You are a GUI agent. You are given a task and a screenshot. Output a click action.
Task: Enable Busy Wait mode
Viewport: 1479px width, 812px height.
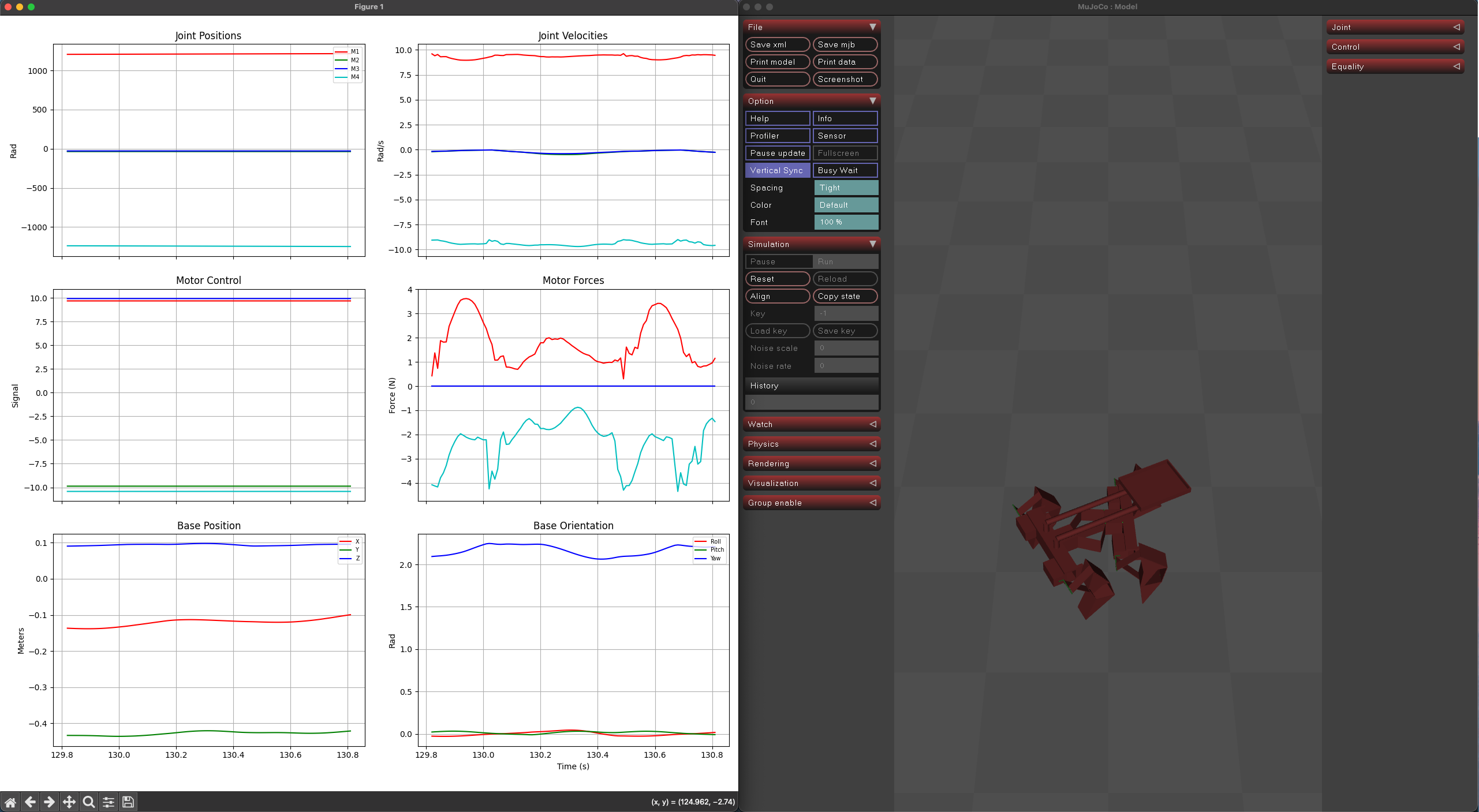[845, 170]
